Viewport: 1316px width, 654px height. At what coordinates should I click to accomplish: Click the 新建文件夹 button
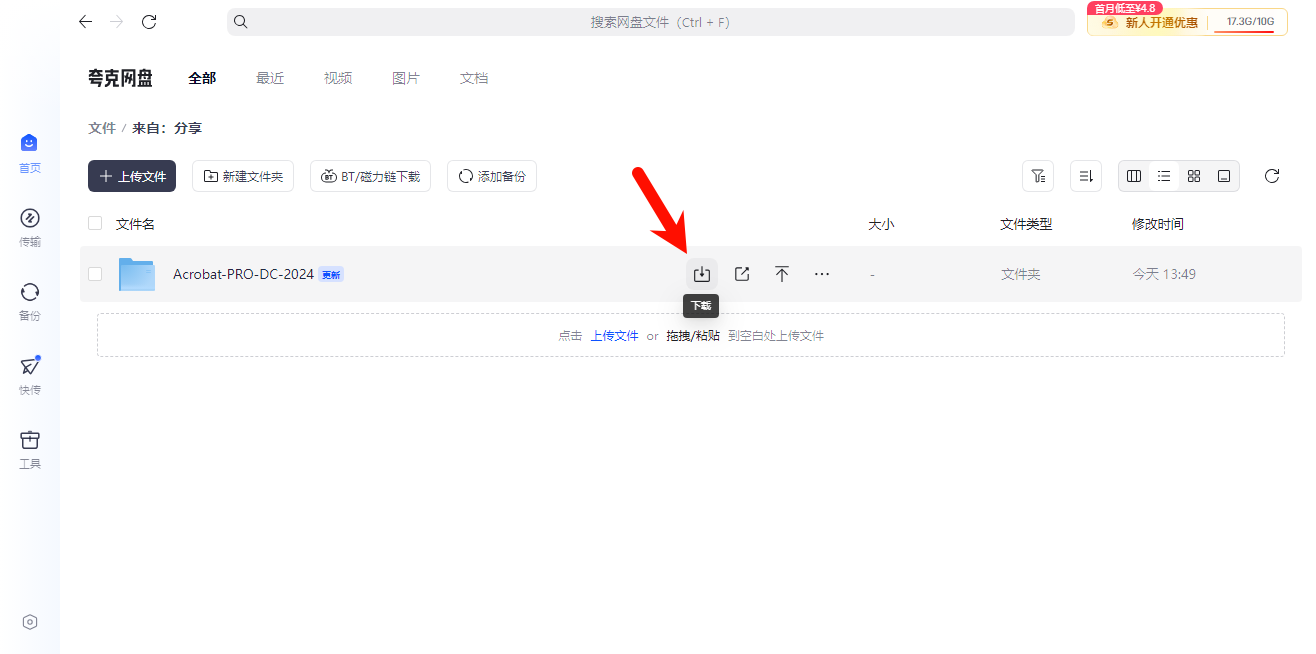coord(243,176)
